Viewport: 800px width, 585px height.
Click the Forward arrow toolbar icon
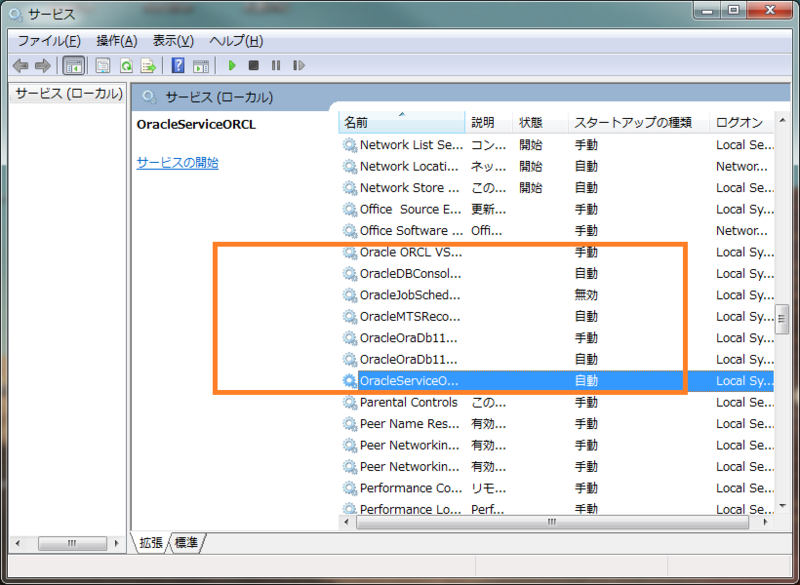click(43, 65)
